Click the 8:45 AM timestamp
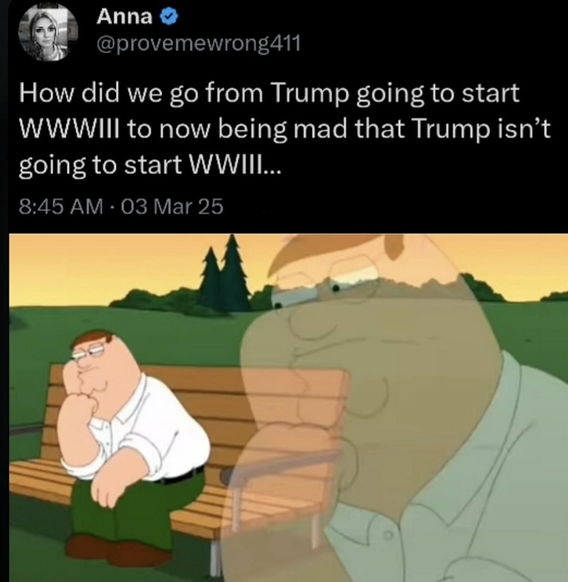Viewport: 568px width, 582px height. pyautogui.click(x=61, y=207)
